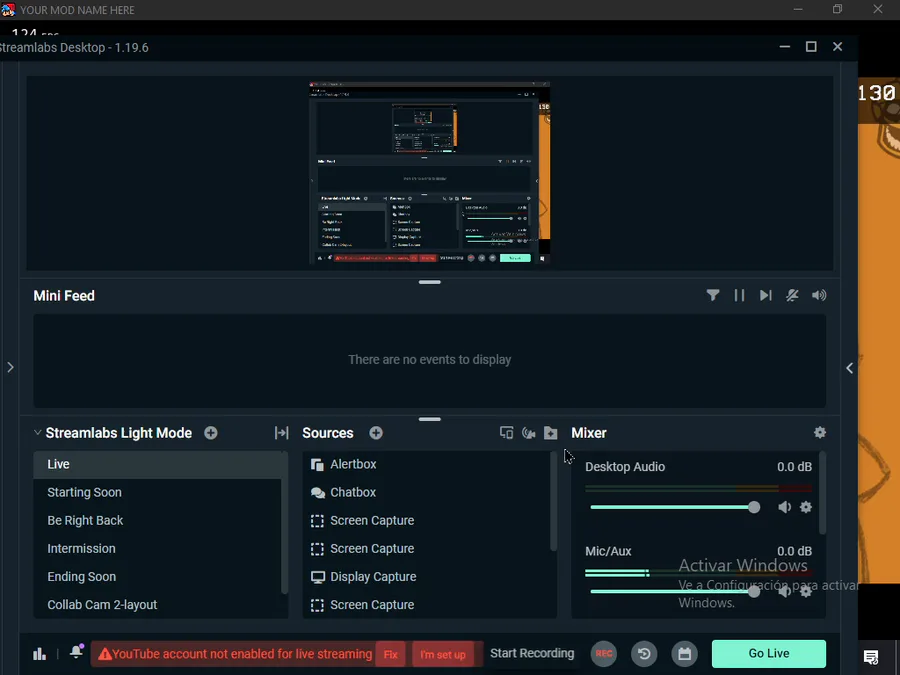Toggle mute event notifications in Mini Feed
This screenshot has width=900, height=675.
[x=792, y=296]
